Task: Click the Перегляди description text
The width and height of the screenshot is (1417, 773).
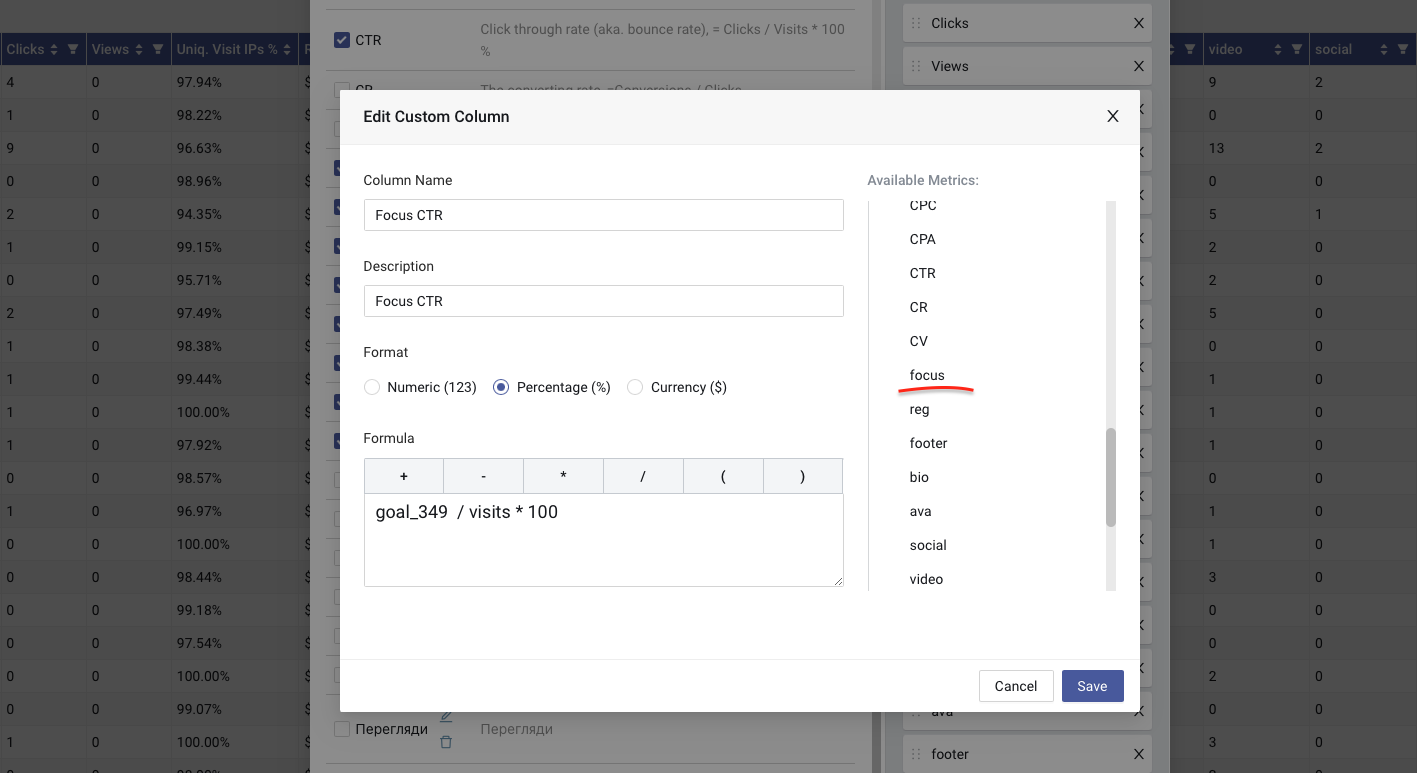Action: [517, 729]
